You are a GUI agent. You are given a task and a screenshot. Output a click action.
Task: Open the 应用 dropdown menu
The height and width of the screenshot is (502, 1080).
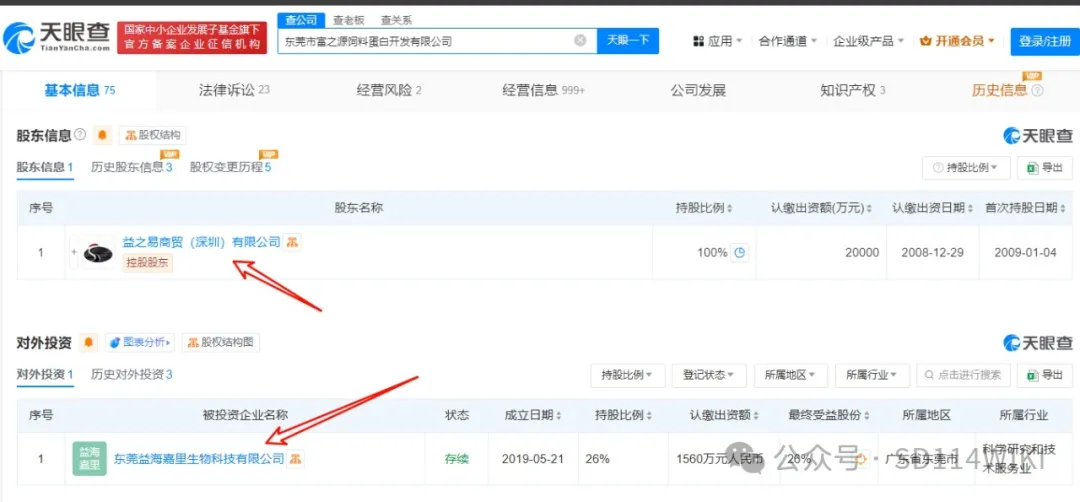(717, 41)
